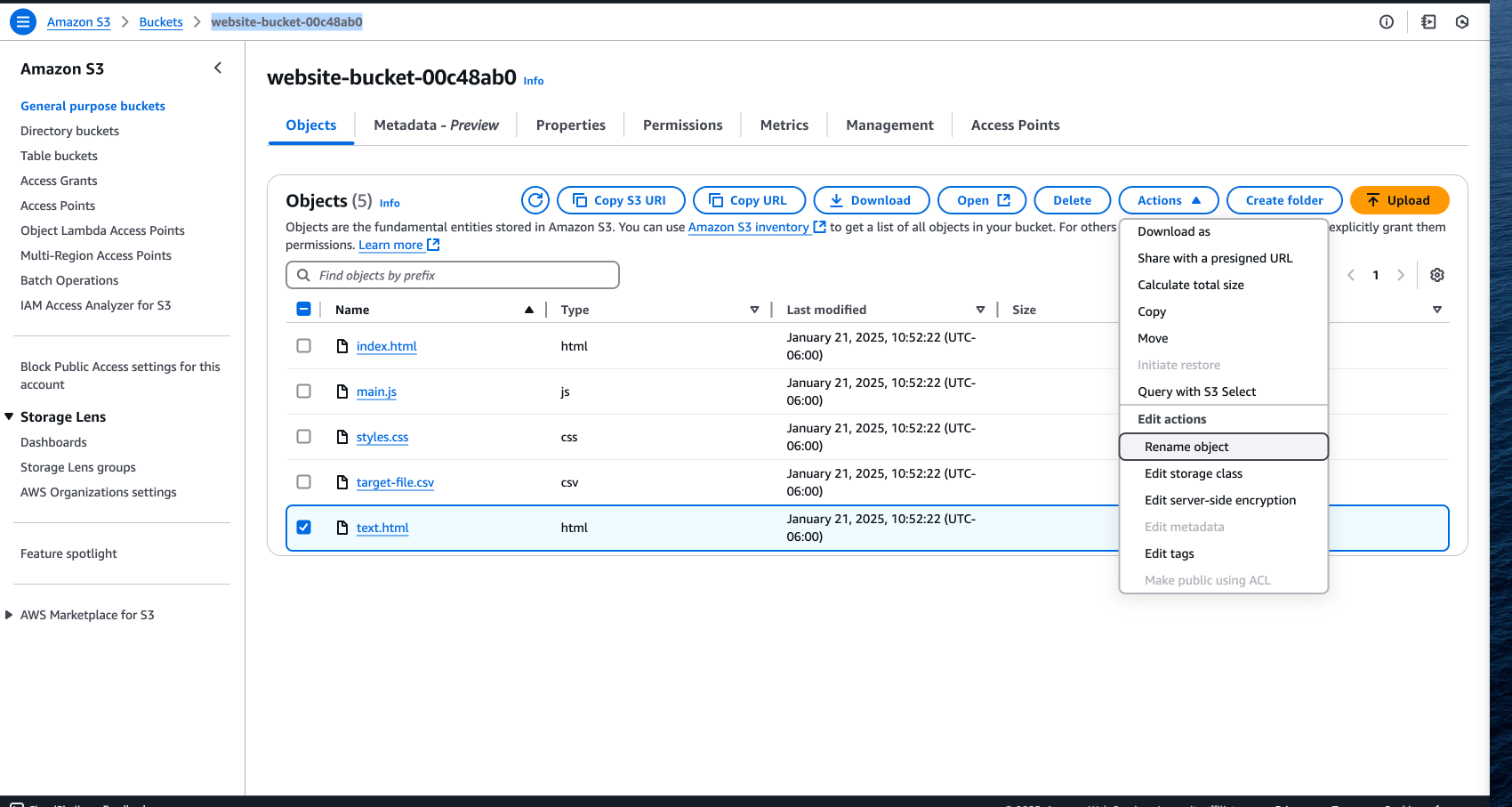Screen dimensions: 1512x807
Task: Open IAM Access Analyzer for S3
Action: 96,305
